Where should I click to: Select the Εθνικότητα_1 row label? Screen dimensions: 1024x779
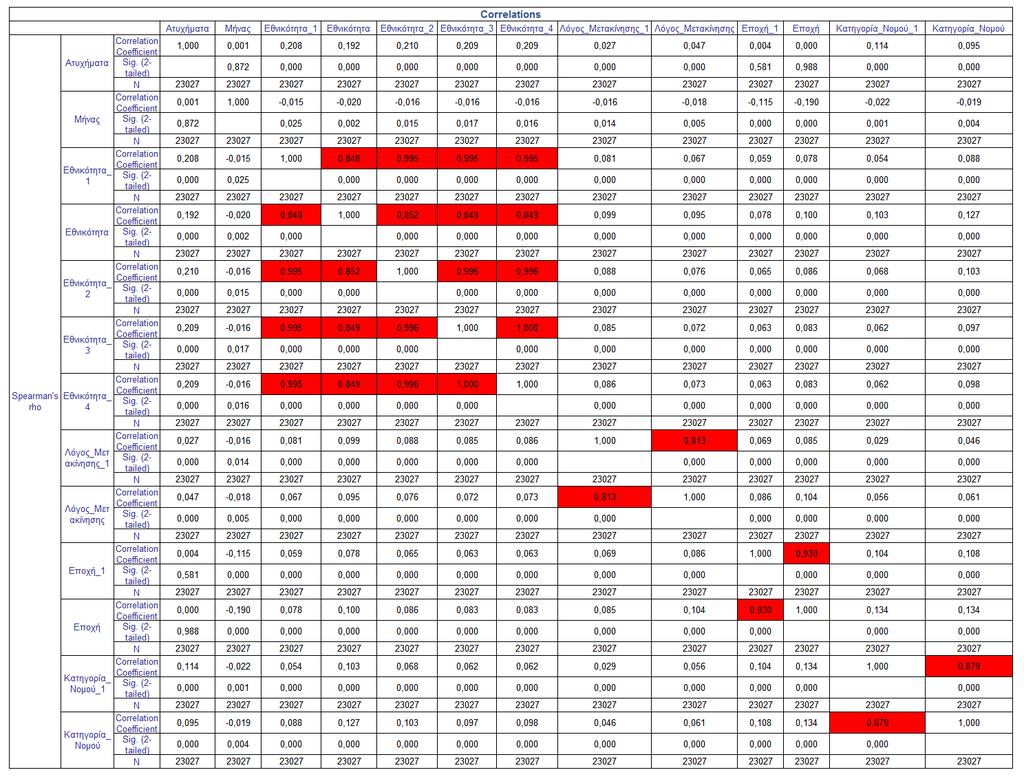(x=87, y=175)
